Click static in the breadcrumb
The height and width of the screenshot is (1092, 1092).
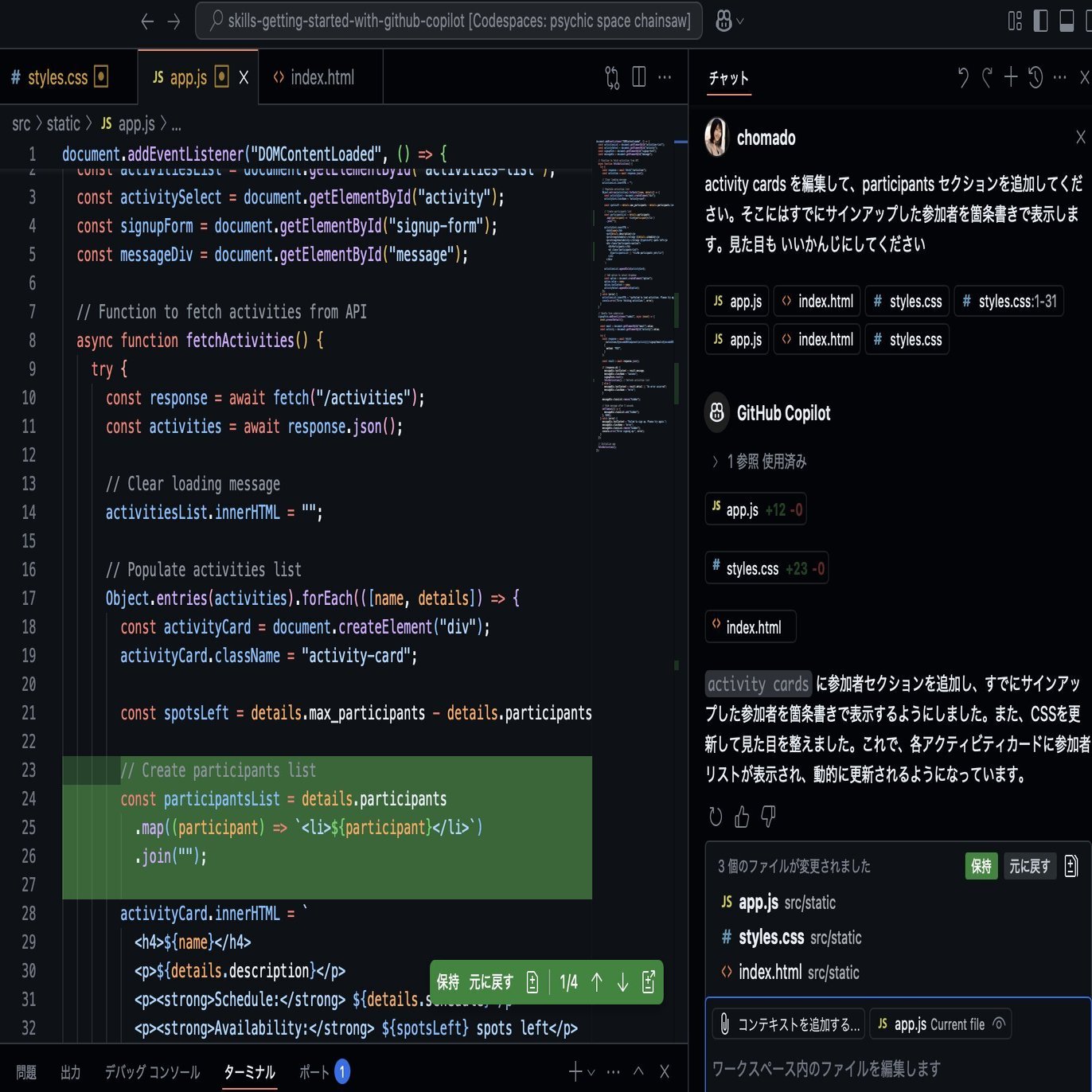pyautogui.click(x=64, y=123)
